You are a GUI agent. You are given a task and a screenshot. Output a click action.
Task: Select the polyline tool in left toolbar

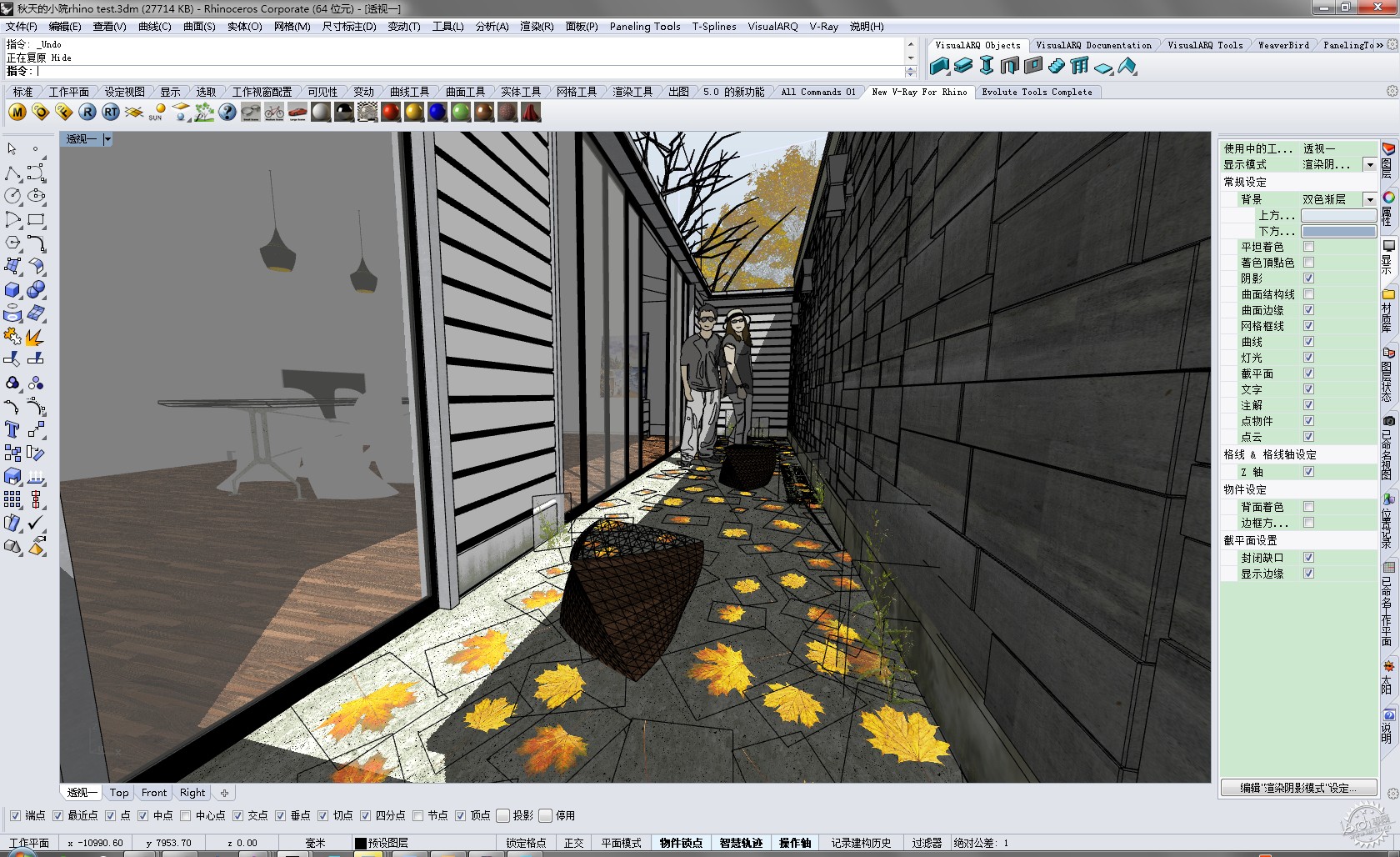(12, 173)
